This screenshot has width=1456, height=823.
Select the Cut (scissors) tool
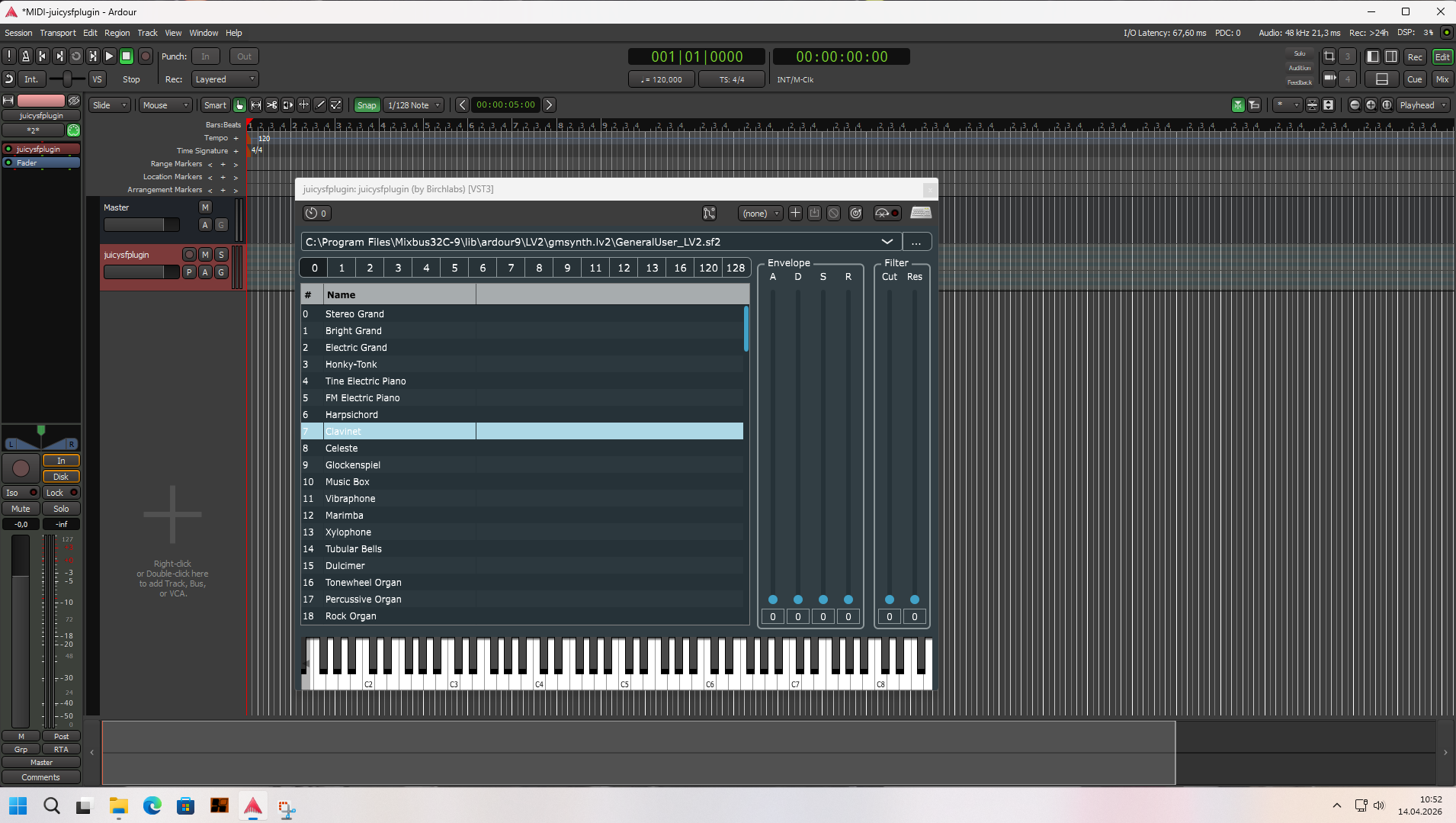click(x=271, y=105)
